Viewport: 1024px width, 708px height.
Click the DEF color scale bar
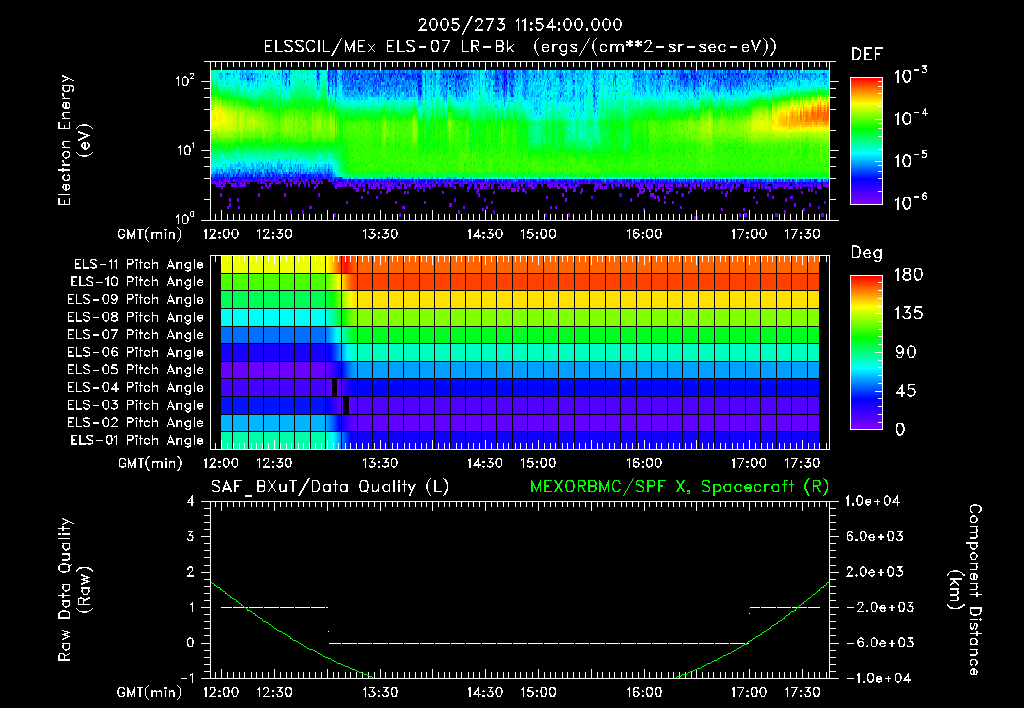click(867, 140)
